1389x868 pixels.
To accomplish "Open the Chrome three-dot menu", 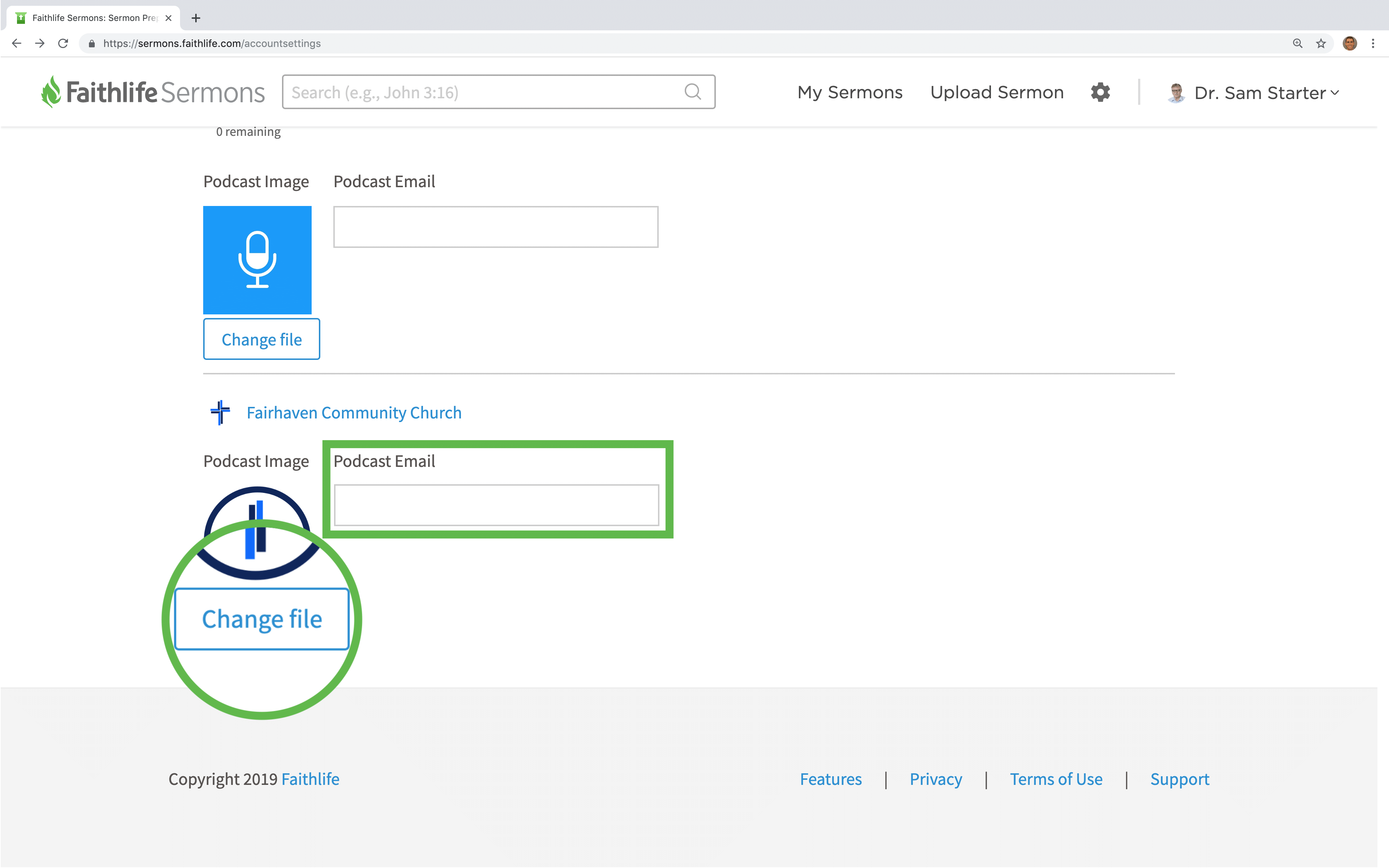I will pos(1373,43).
